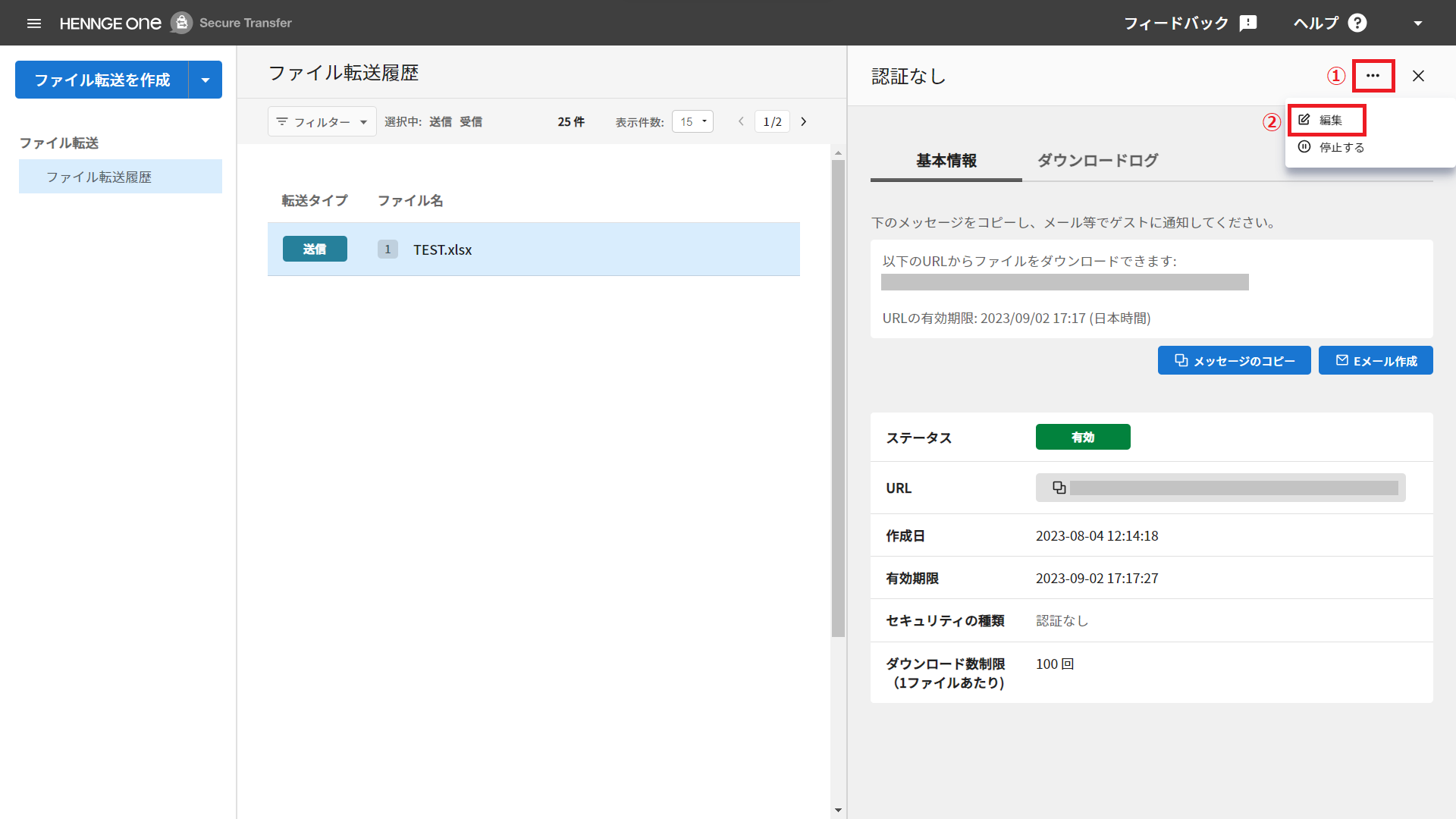Click the list scrollbar down arrow
The image size is (1456, 819).
point(838,810)
